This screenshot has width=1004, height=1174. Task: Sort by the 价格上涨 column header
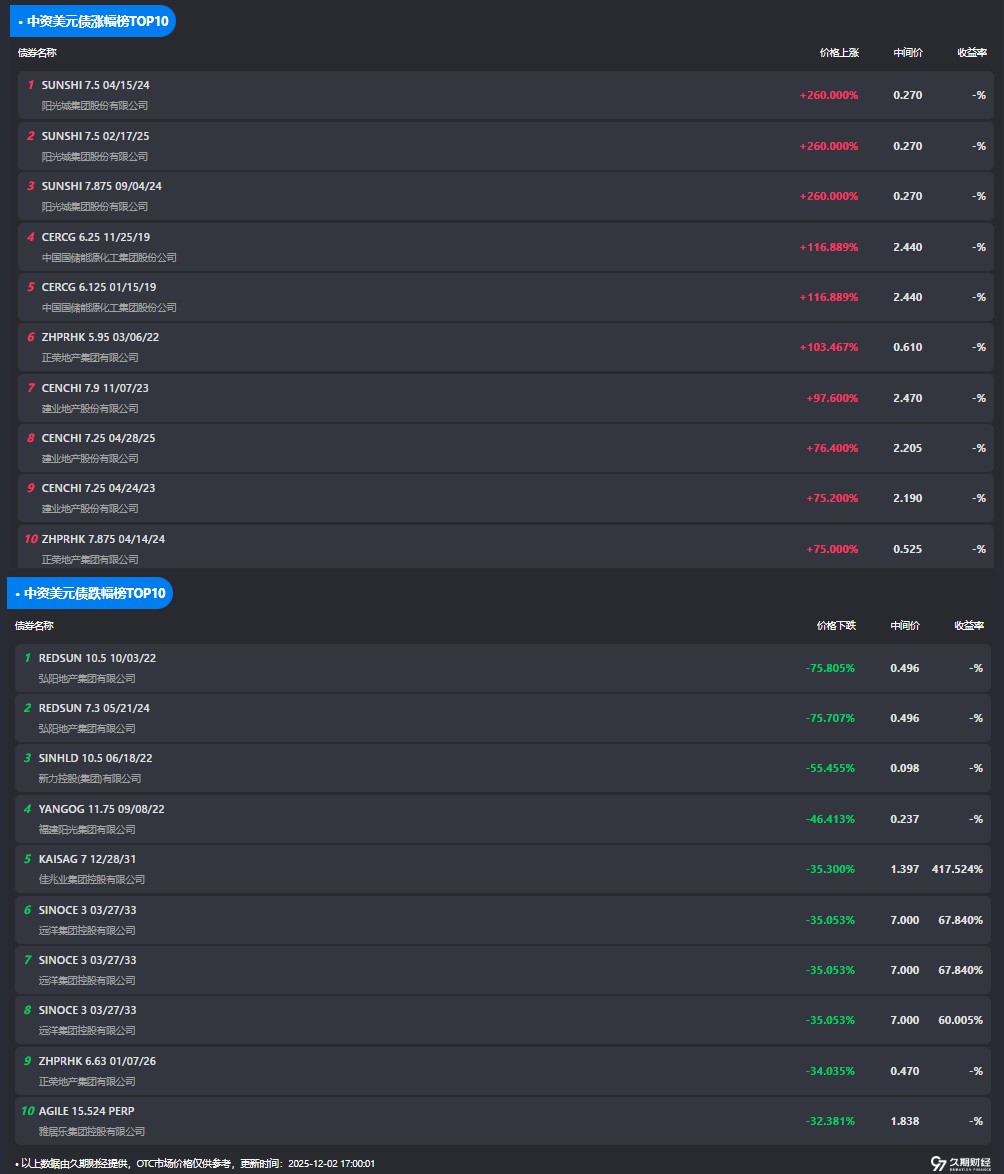(838, 52)
